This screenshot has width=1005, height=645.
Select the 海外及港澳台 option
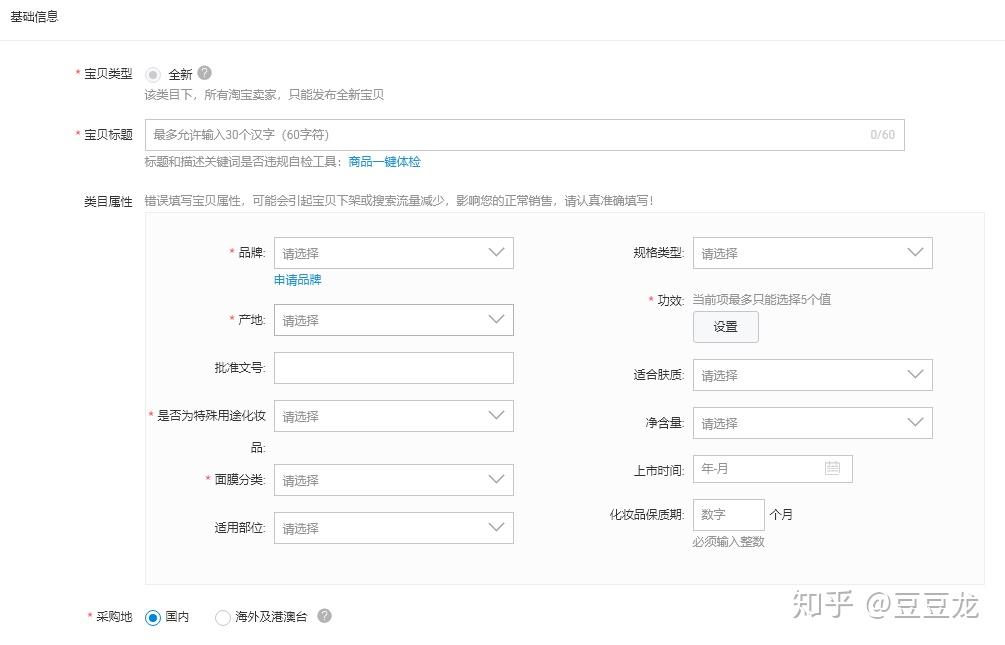click(x=222, y=617)
